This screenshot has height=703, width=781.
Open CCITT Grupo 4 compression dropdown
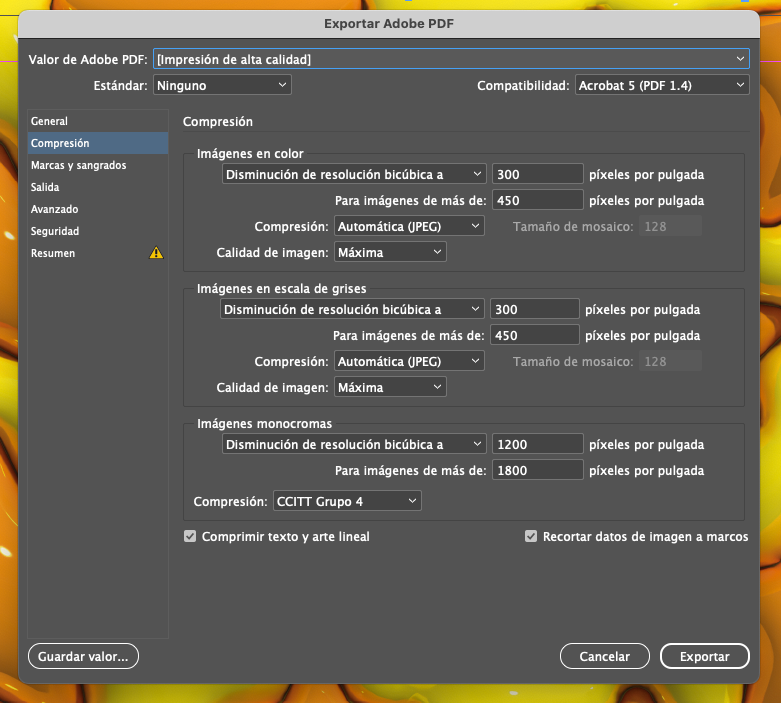347,501
